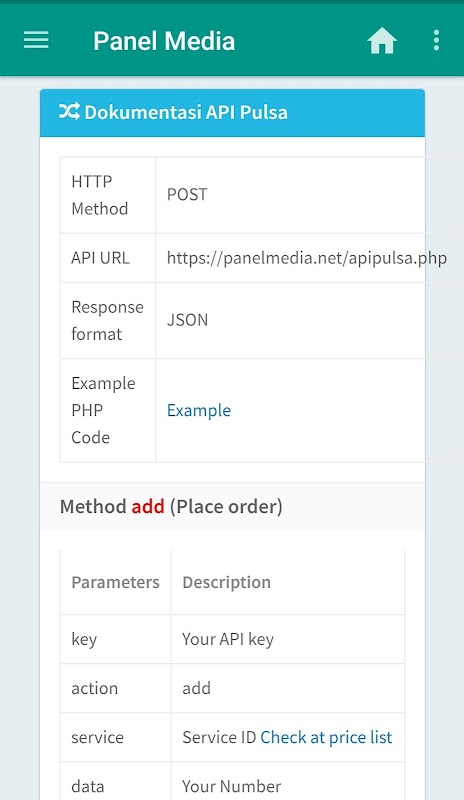This screenshot has height=800, width=464.
Task: Open the Example PHP code link
Action: [x=199, y=410]
